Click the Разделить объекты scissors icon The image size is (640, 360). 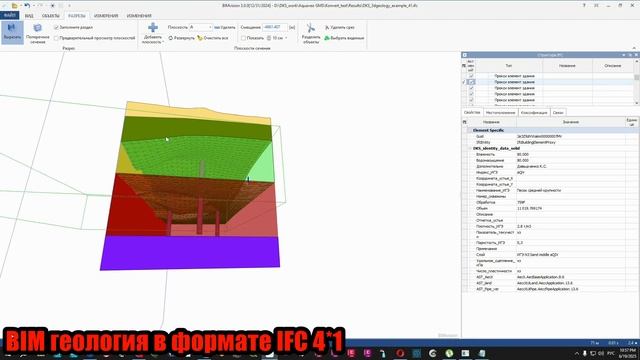(311, 27)
